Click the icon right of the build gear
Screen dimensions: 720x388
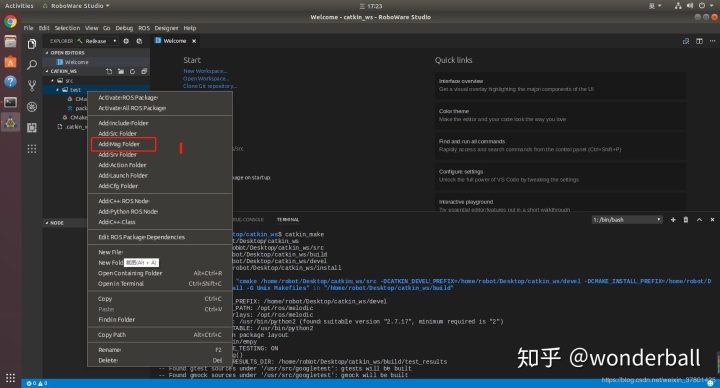[x=139, y=41]
